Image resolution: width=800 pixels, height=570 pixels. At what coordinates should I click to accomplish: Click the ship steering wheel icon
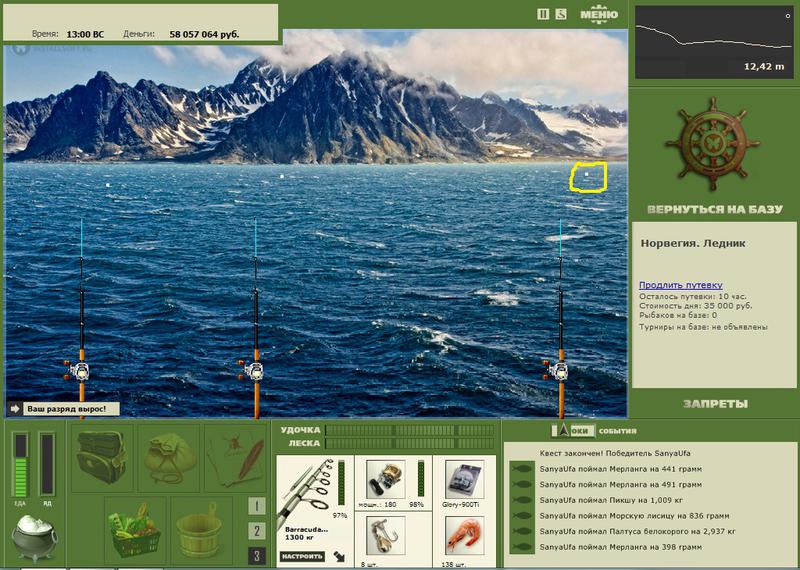pos(713,144)
